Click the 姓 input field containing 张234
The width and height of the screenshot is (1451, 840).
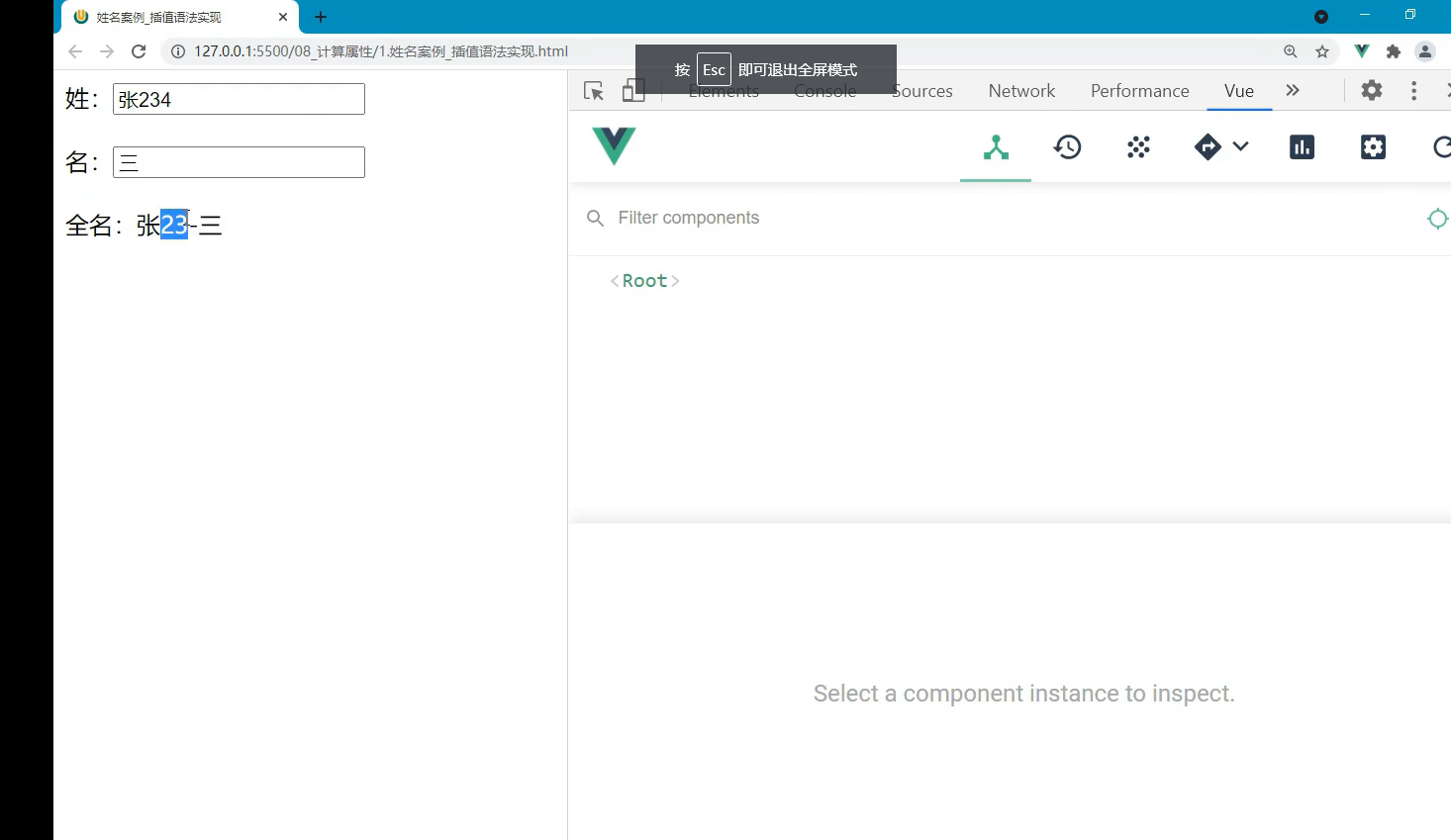pyautogui.click(x=239, y=99)
